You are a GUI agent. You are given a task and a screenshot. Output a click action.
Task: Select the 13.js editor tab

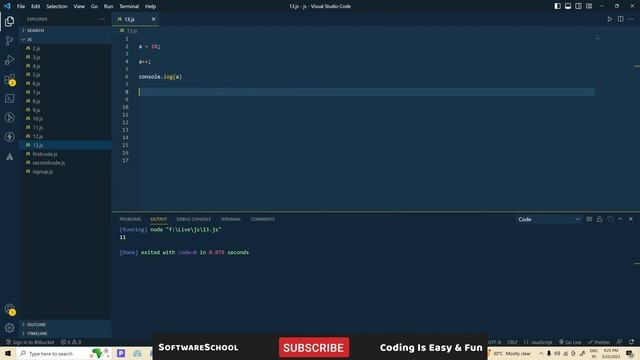[135, 19]
